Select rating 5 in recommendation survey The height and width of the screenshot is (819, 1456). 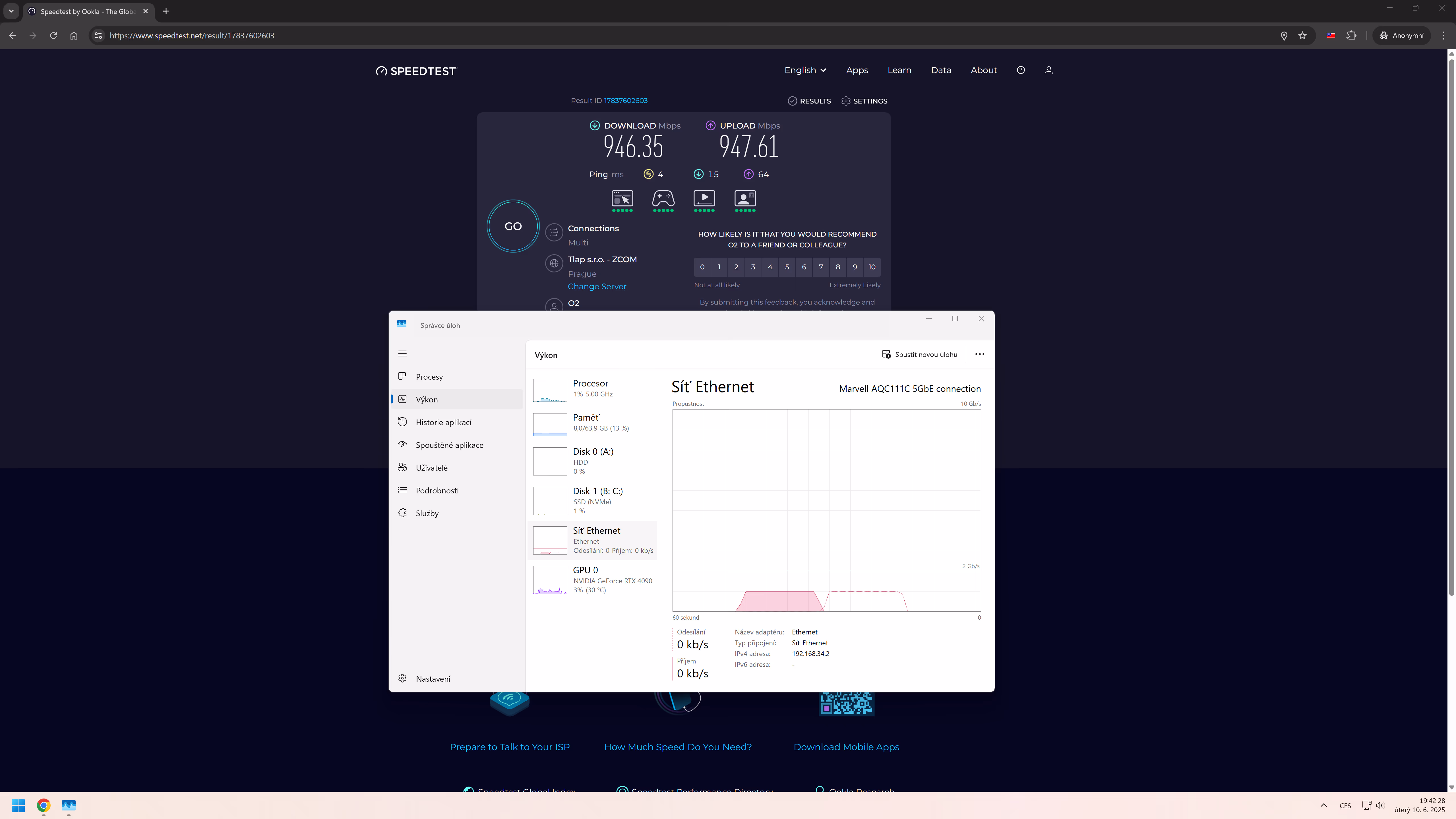(x=787, y=267)
